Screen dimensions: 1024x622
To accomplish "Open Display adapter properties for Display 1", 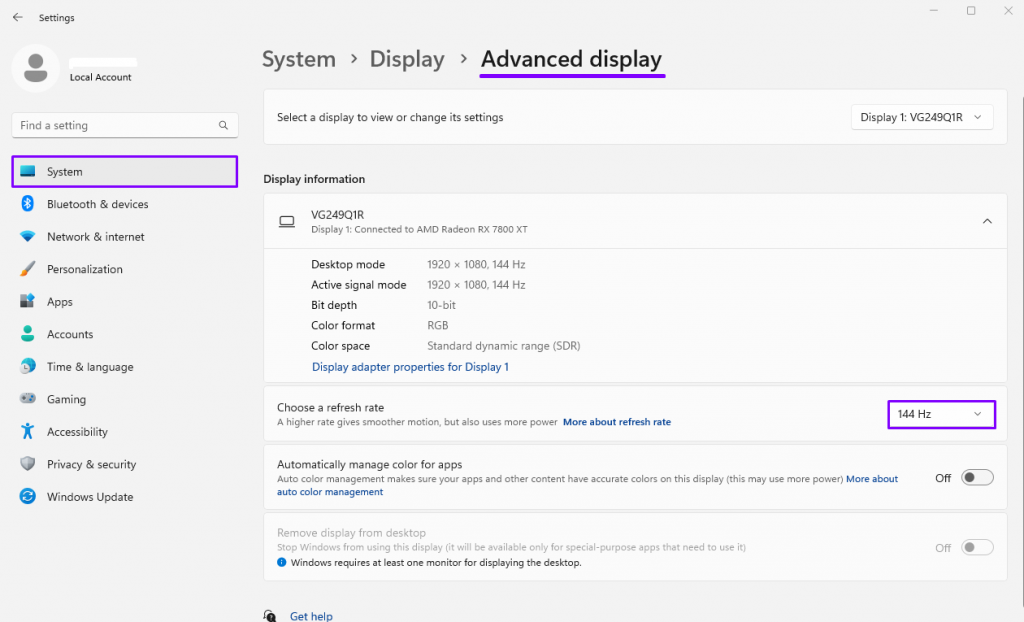I will pyautogui.click(x=410, y=367).
